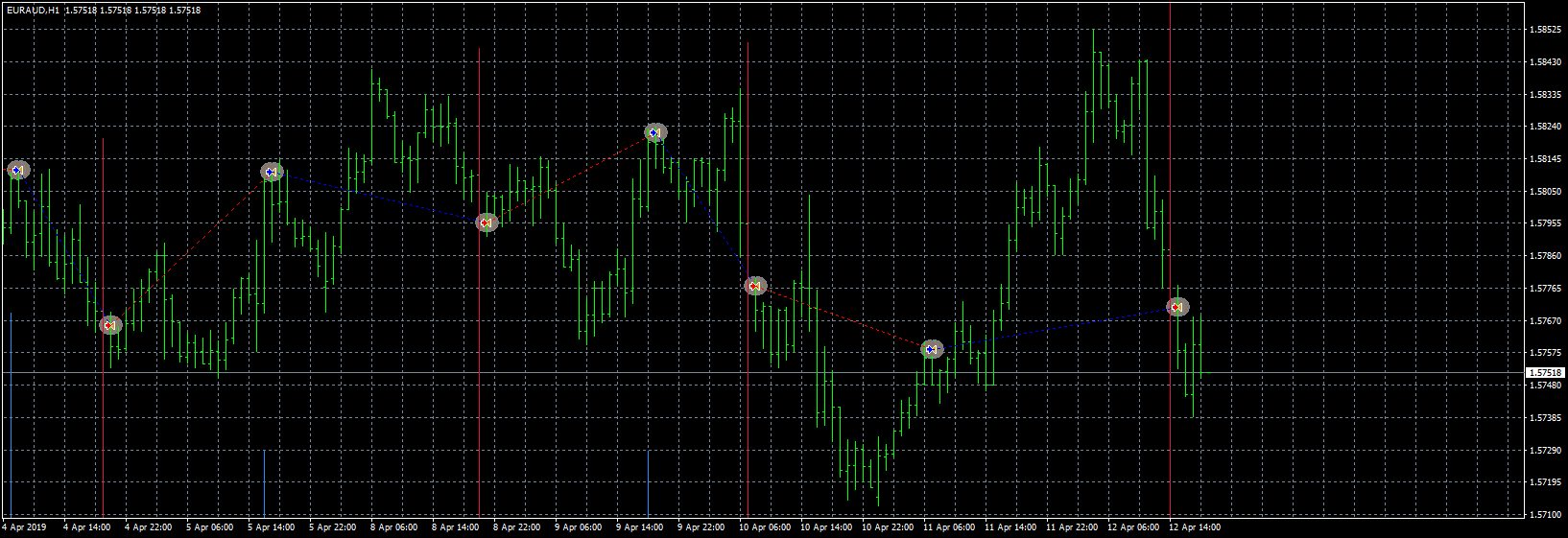
Task: Click the 9 Apr 22:00 time label
Action: [x=701, y=527]
